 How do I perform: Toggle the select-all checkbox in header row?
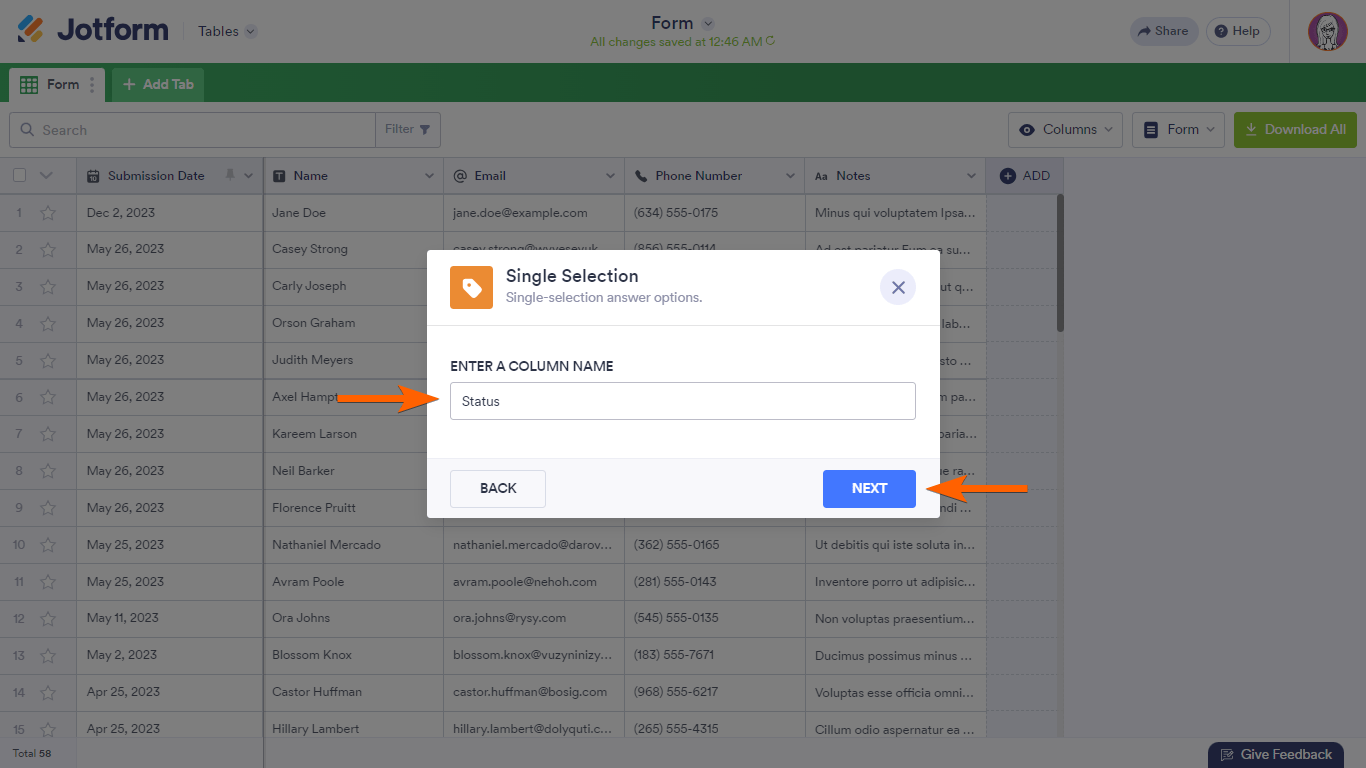click(17, 175)
